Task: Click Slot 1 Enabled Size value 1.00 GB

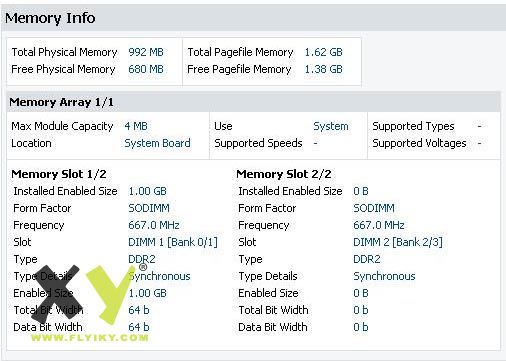Action: click(147, 293)
